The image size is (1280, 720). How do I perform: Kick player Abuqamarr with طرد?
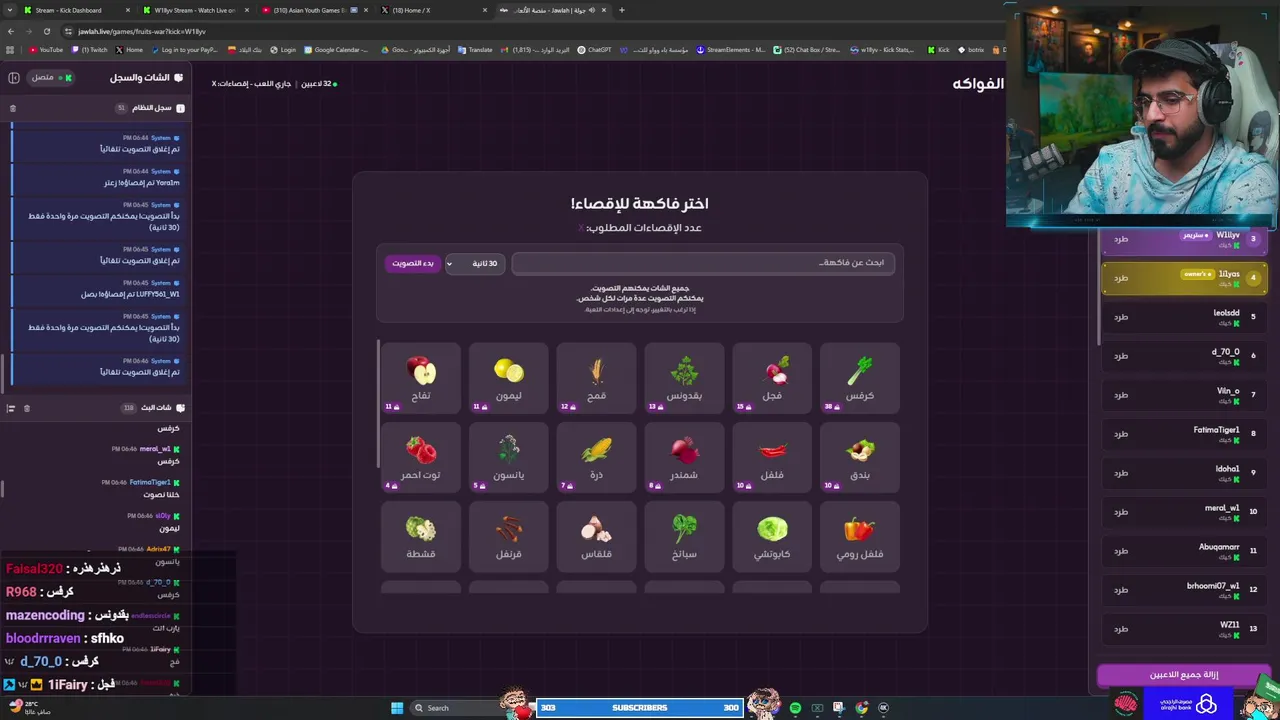coord(1121,551)
